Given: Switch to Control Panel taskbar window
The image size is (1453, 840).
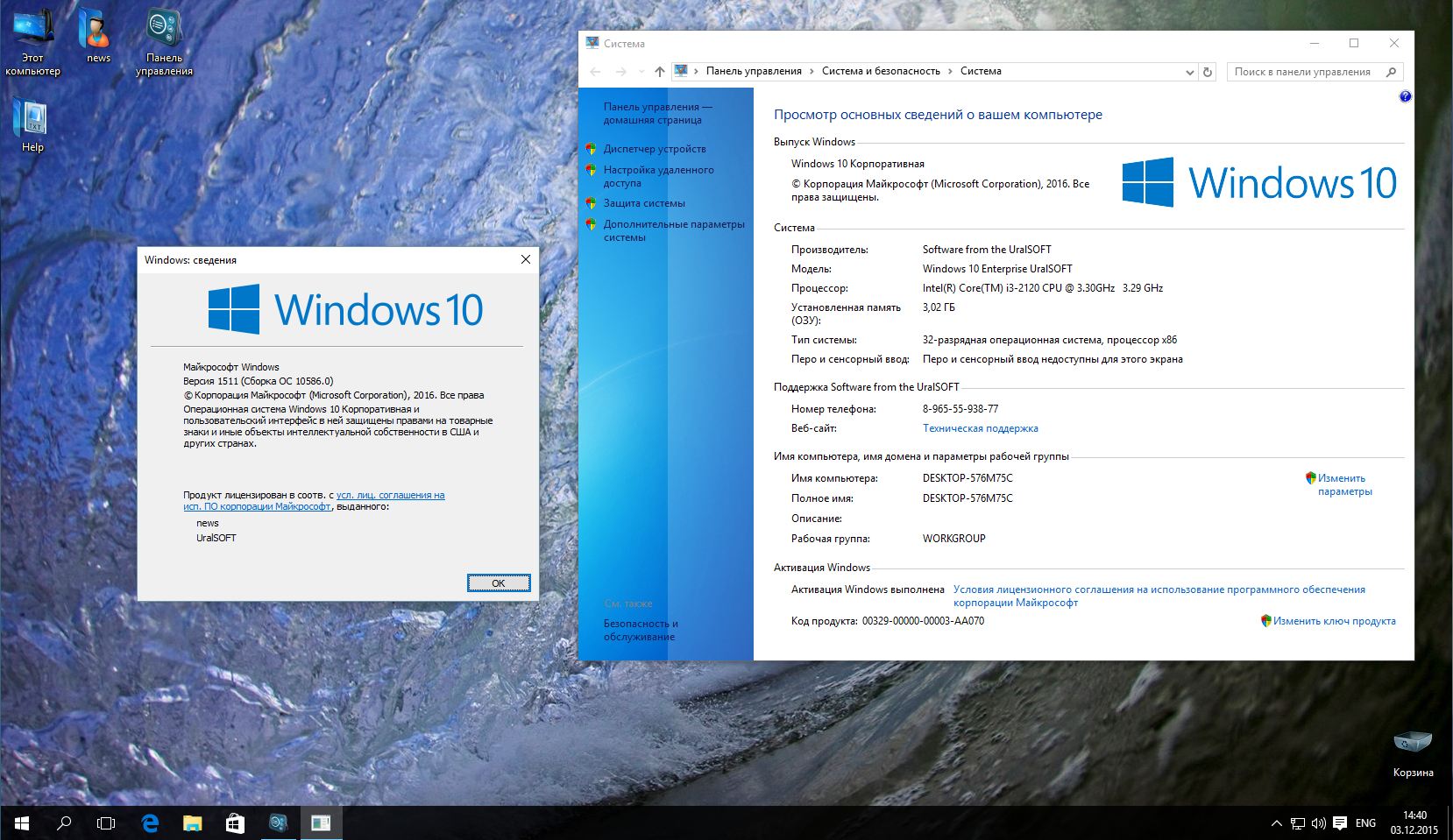Looking at the screenshot, I should tap(279, 823).
